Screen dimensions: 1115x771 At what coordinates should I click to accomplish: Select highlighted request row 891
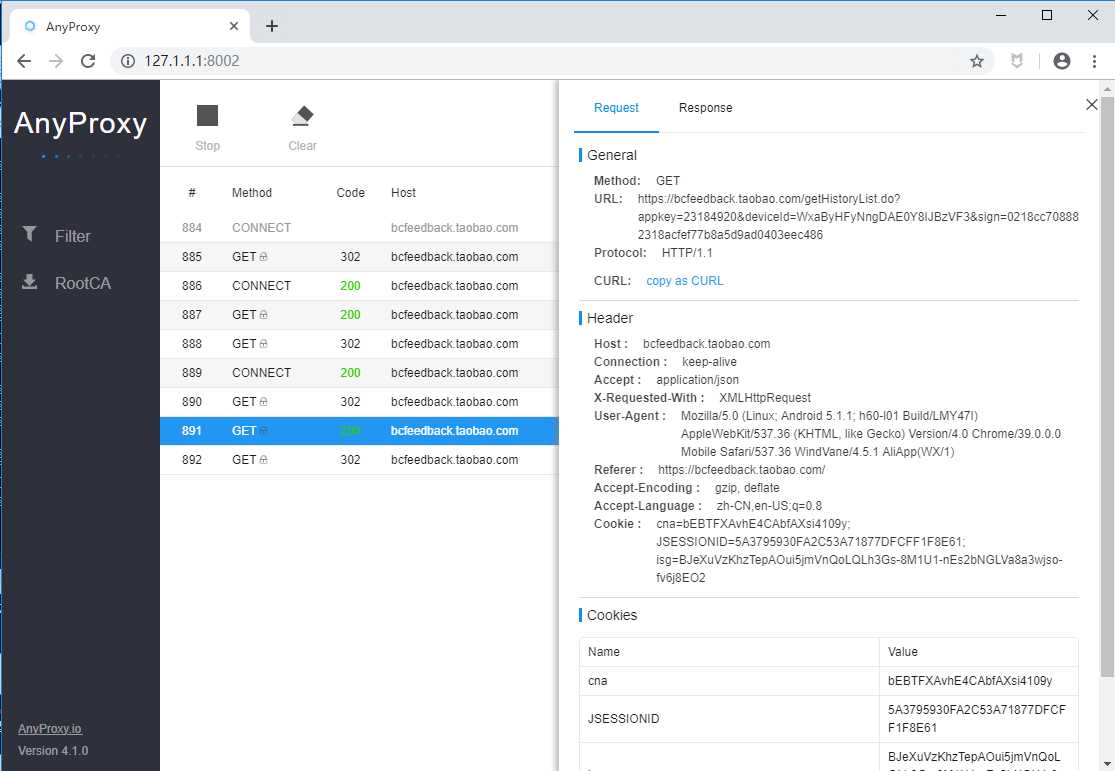(x=359, y=431)
